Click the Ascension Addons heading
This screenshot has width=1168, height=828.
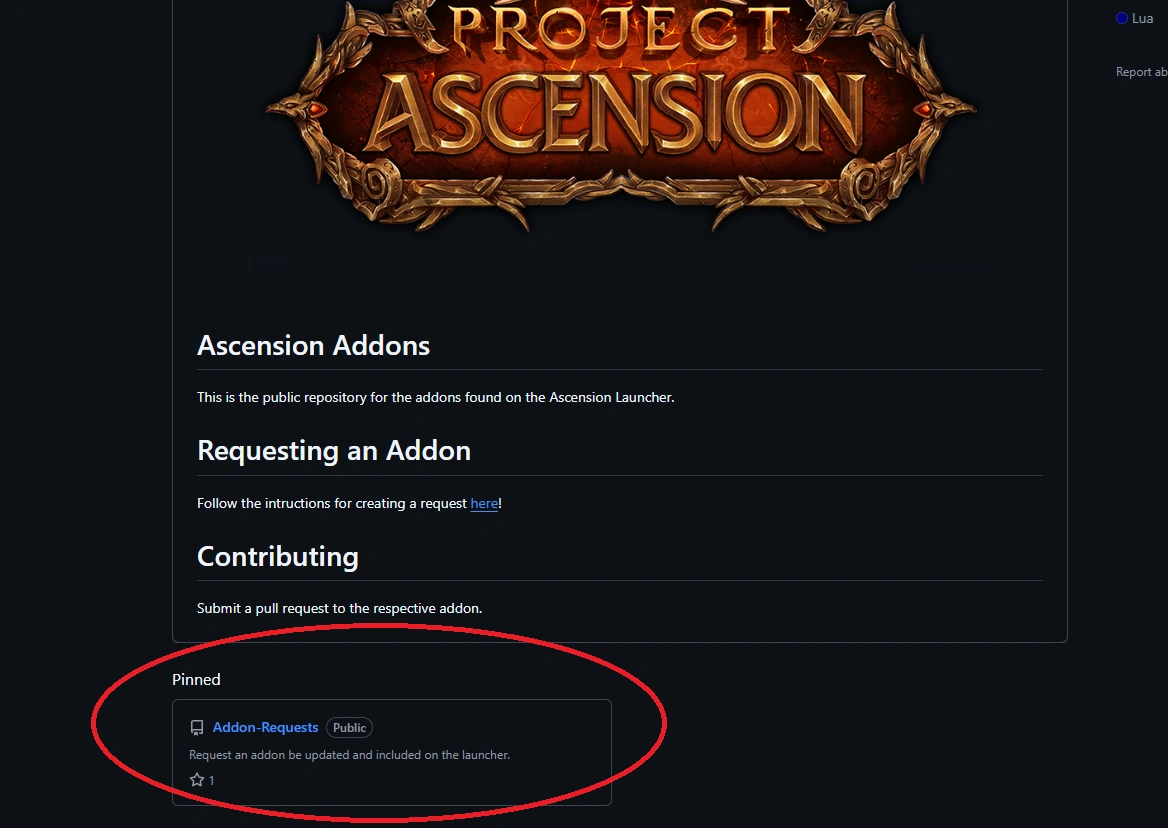[313, 345]
